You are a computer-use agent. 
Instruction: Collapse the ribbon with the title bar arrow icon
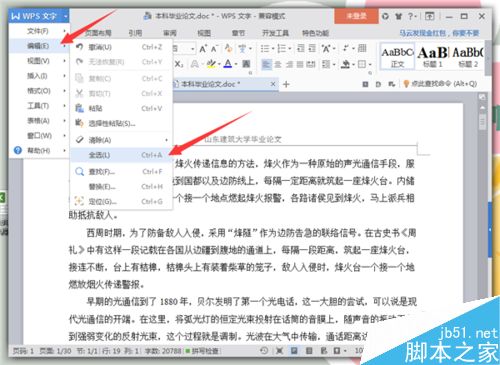click(x=430, y=16)
